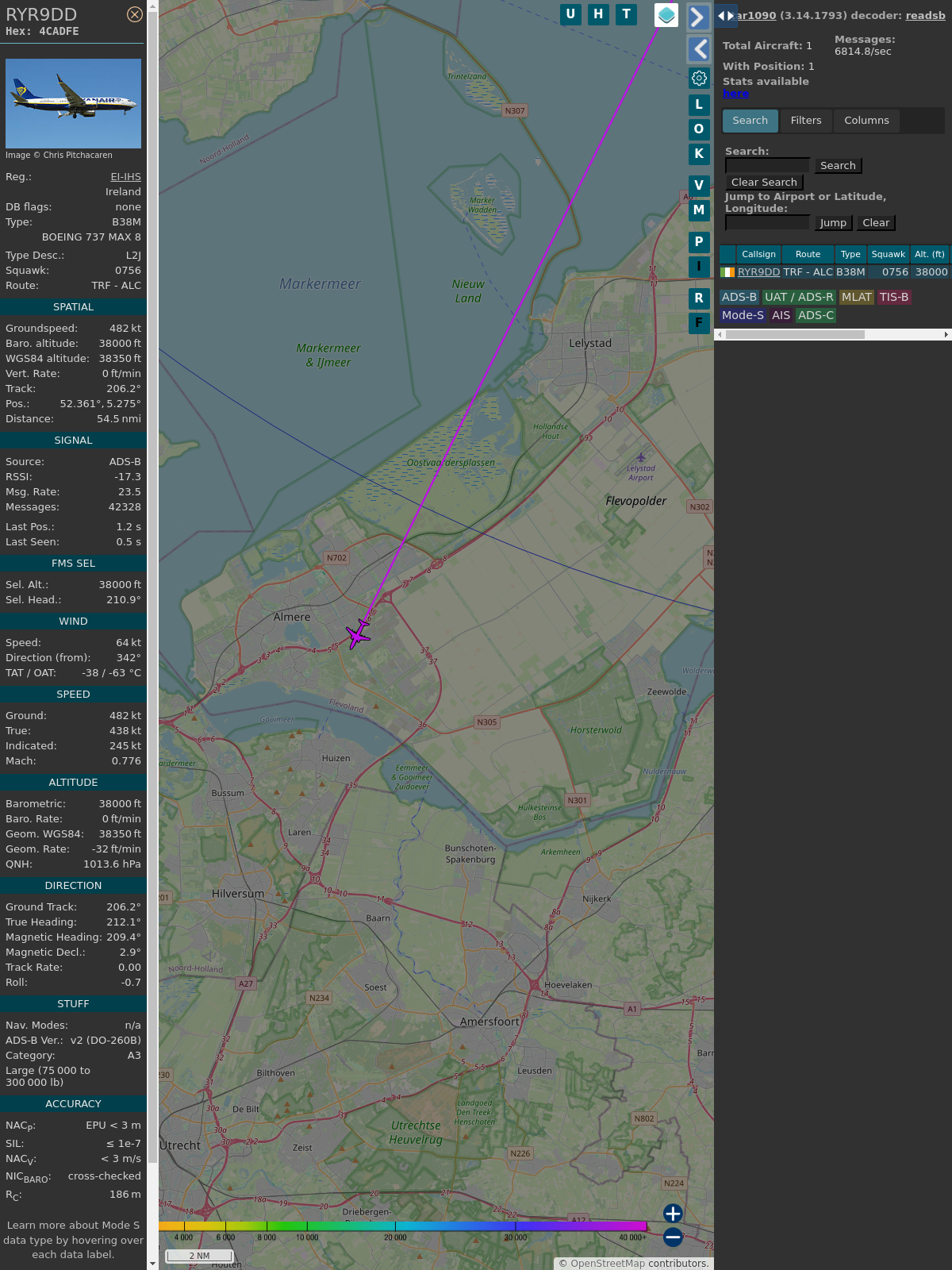952x1270 pixels.
Task: Toggle the T map button
Action: [626, 14]
